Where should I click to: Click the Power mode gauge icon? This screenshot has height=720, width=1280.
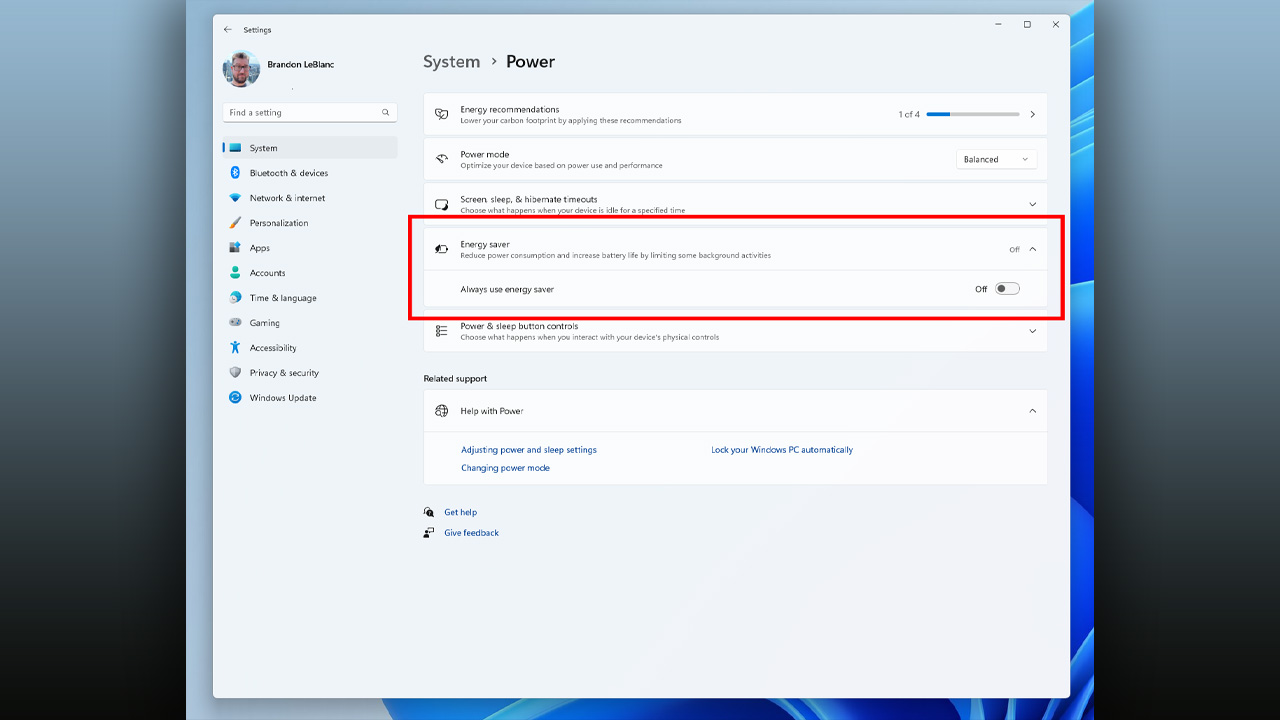coord(442,159)
